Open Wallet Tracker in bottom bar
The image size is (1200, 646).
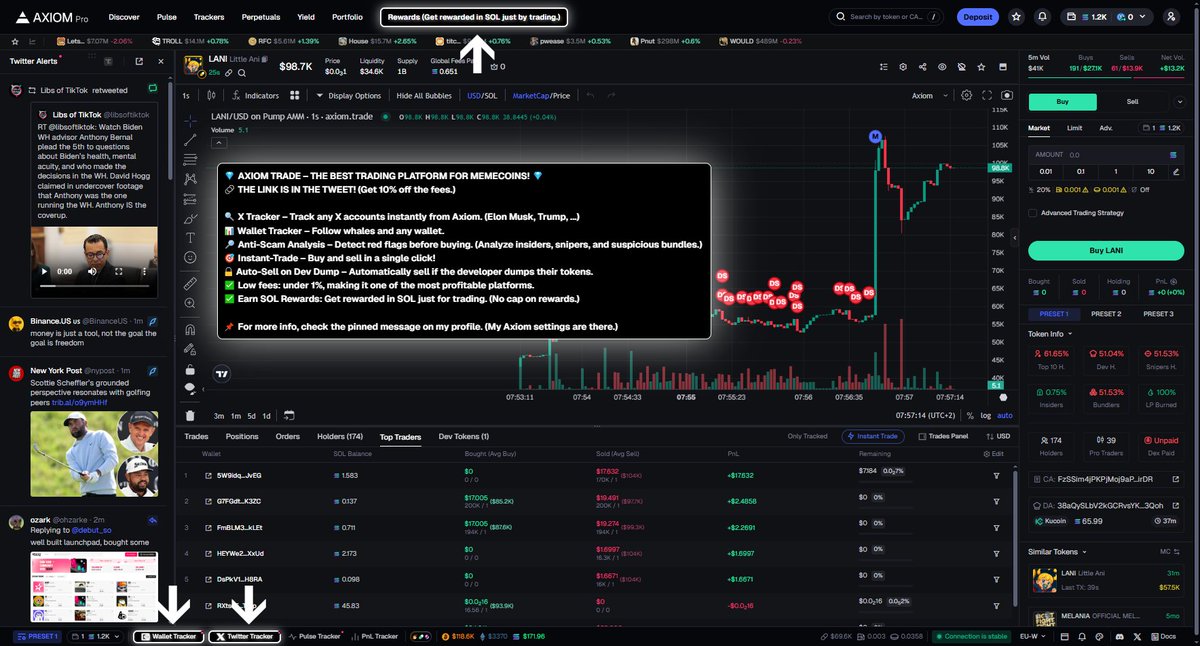[168, 636]
